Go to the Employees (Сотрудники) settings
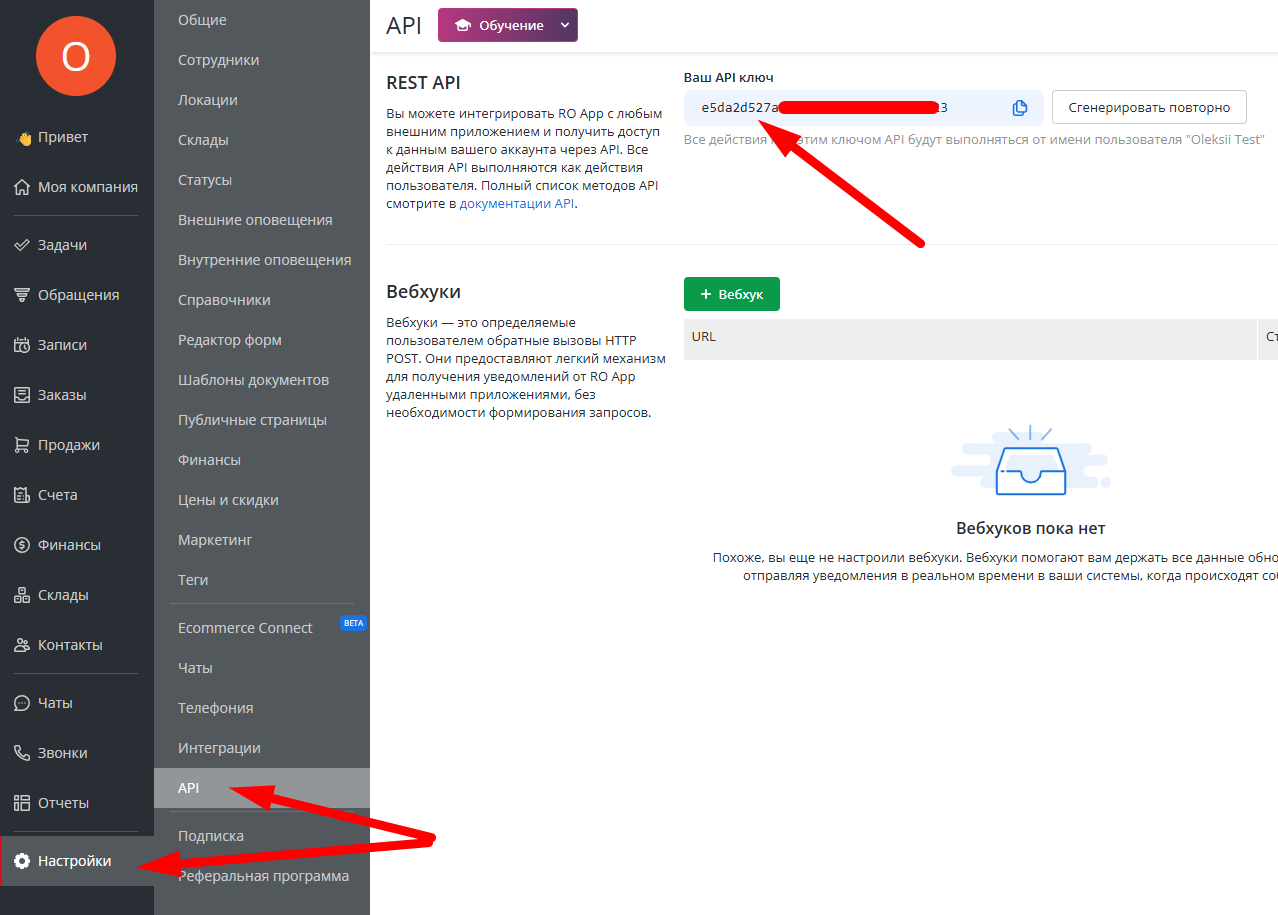The image size is (1278, 915). 218,60
